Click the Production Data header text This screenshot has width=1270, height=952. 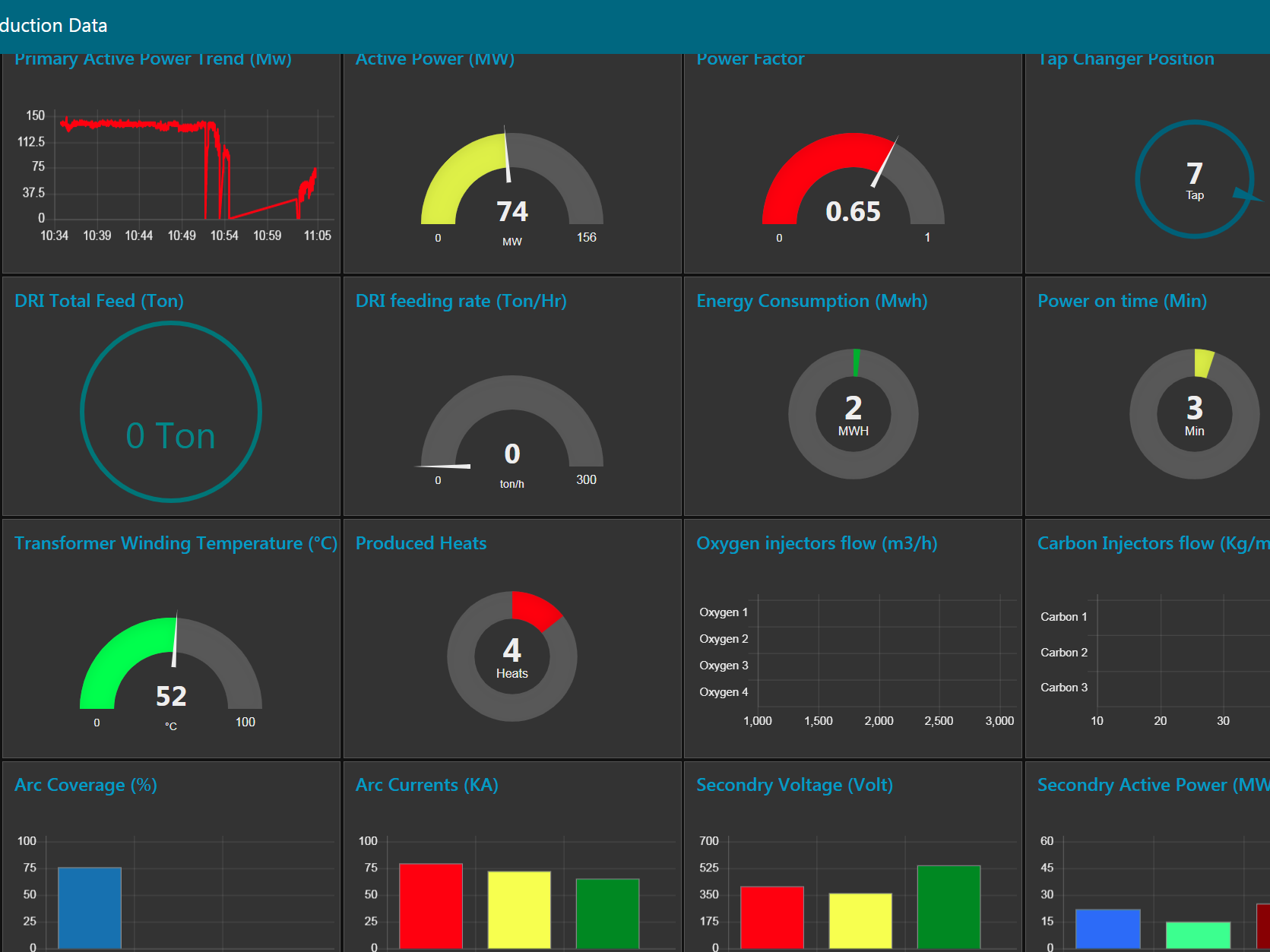(53, 25)
